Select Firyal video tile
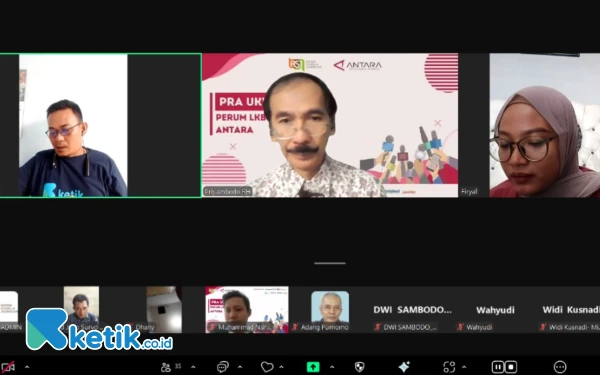Screen dimensions: 600x375 click(529, 126)
